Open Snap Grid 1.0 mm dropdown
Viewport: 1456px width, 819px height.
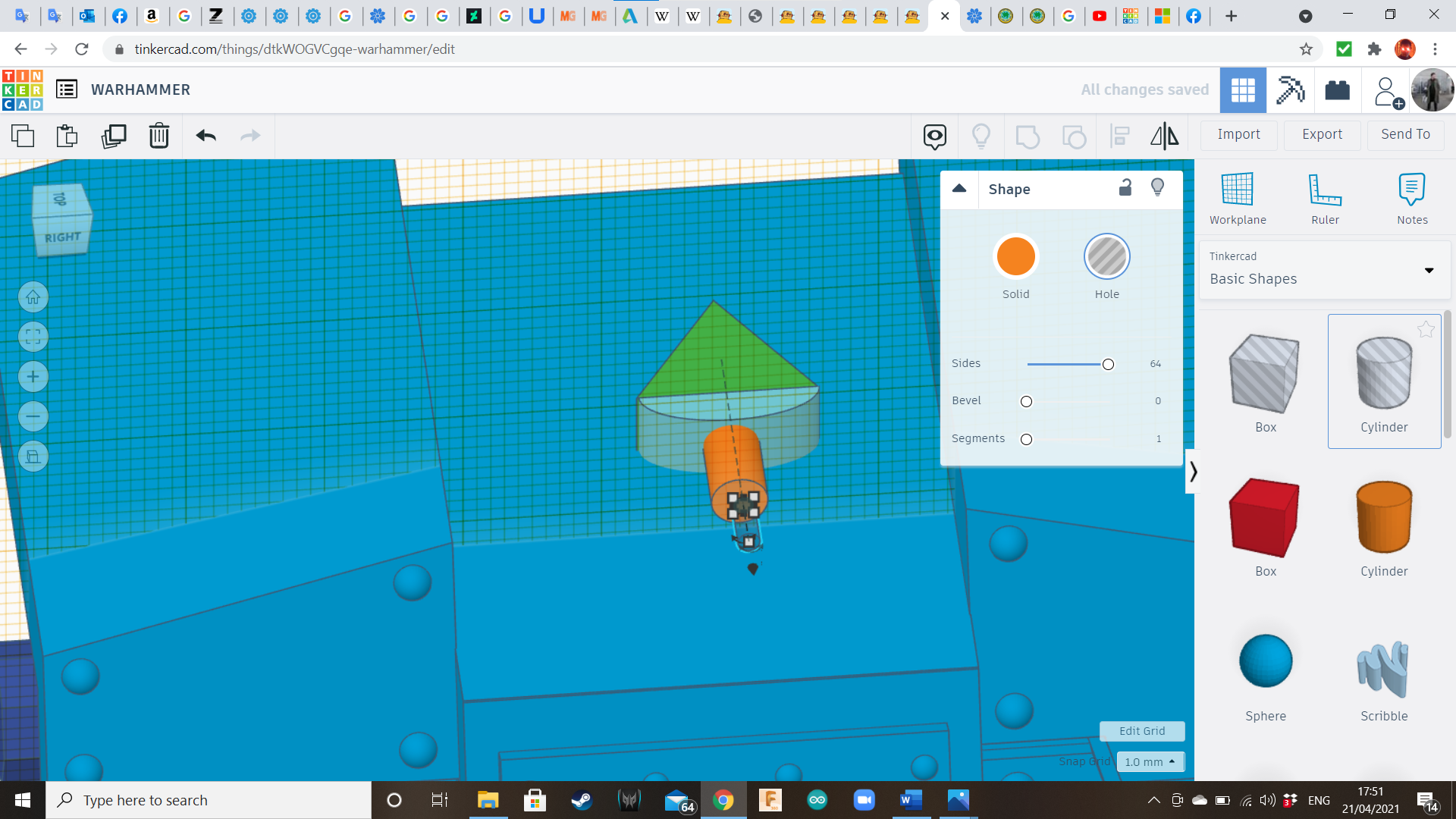point(1150,761)
